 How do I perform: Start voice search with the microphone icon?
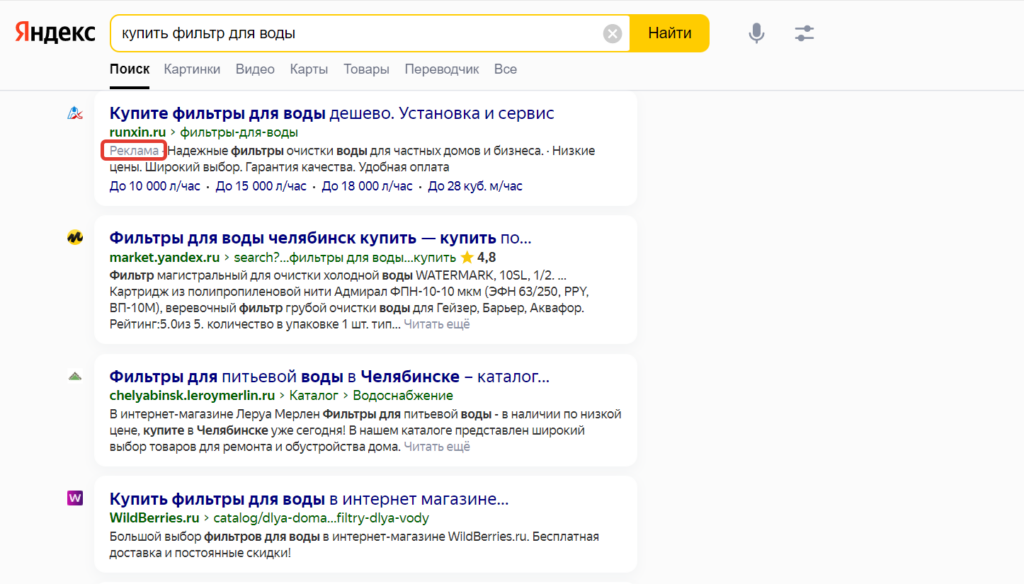click(x=756, y=33)
